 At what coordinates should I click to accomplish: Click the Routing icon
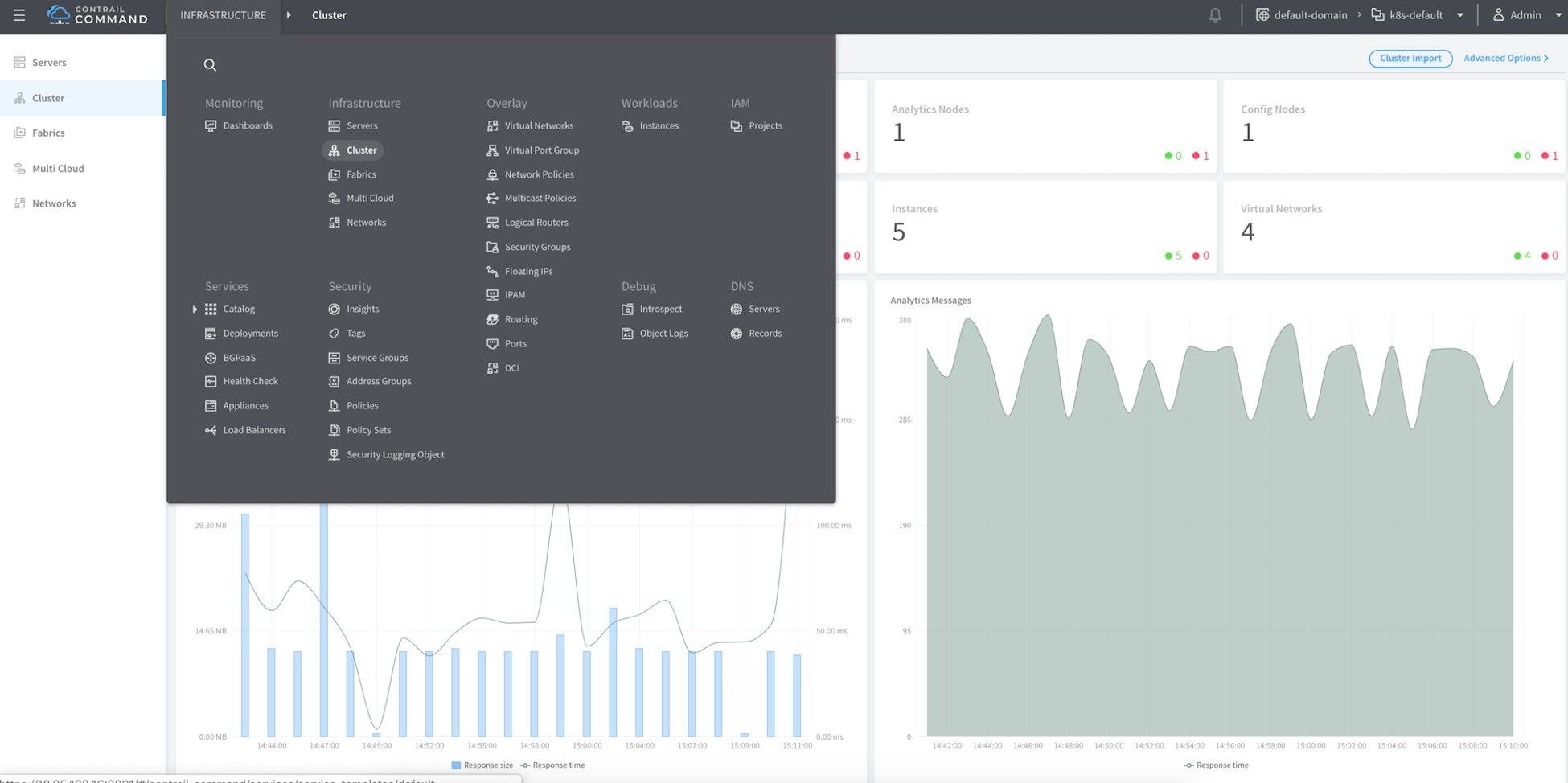pyautogui.click(x=492, y=319)
